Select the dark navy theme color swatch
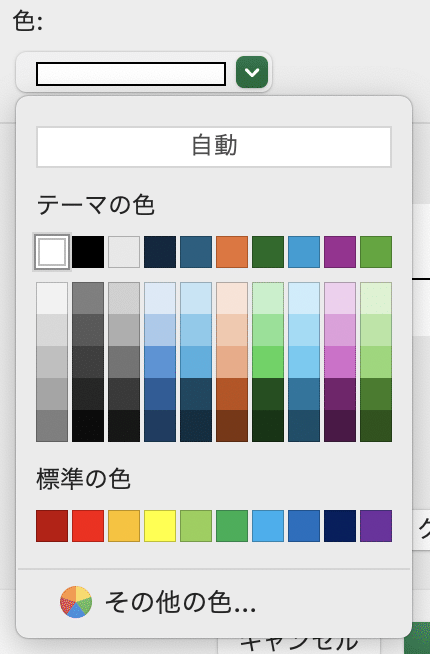Screen dimensions: 430x654 160,252
